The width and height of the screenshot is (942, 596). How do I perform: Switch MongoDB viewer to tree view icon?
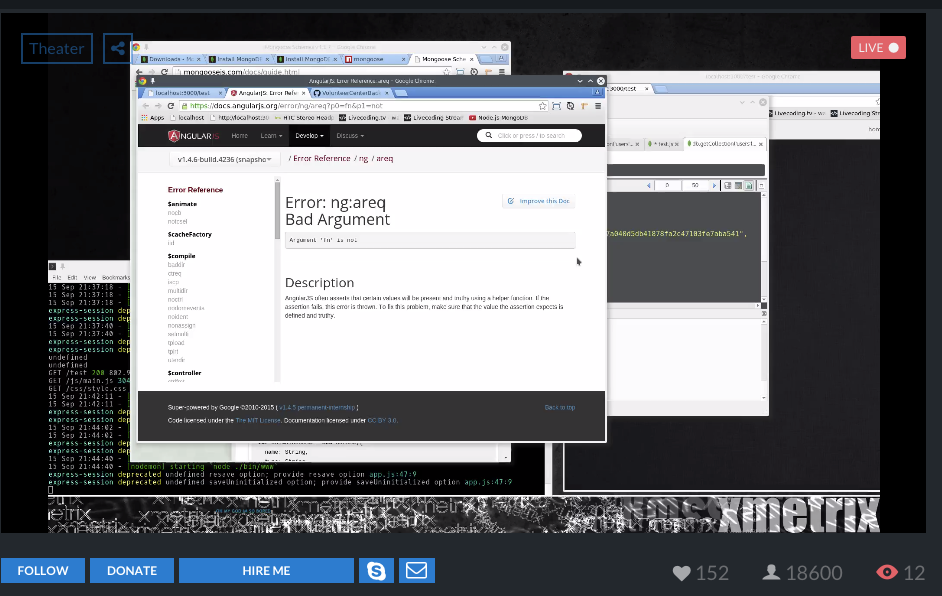[728, 186]
